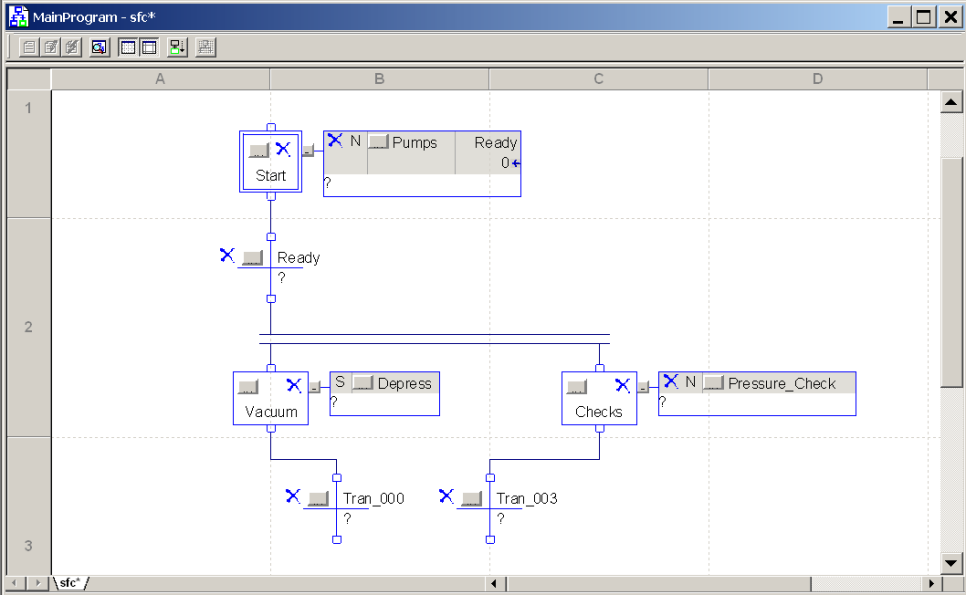Open the Pressure_Check action ellipsis button
The image size is (966, 595).
[x=713, y=383]
